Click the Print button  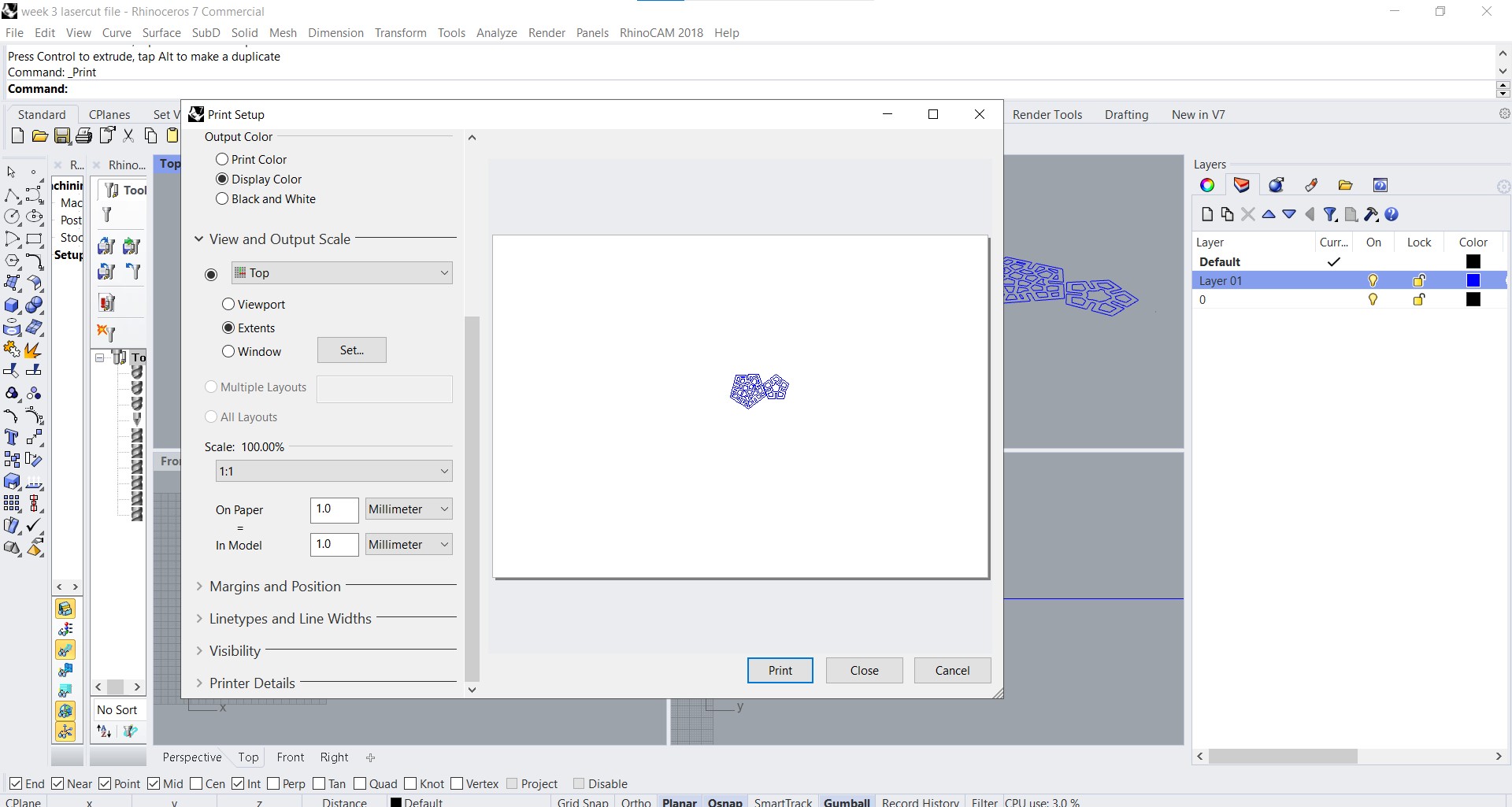780,670
